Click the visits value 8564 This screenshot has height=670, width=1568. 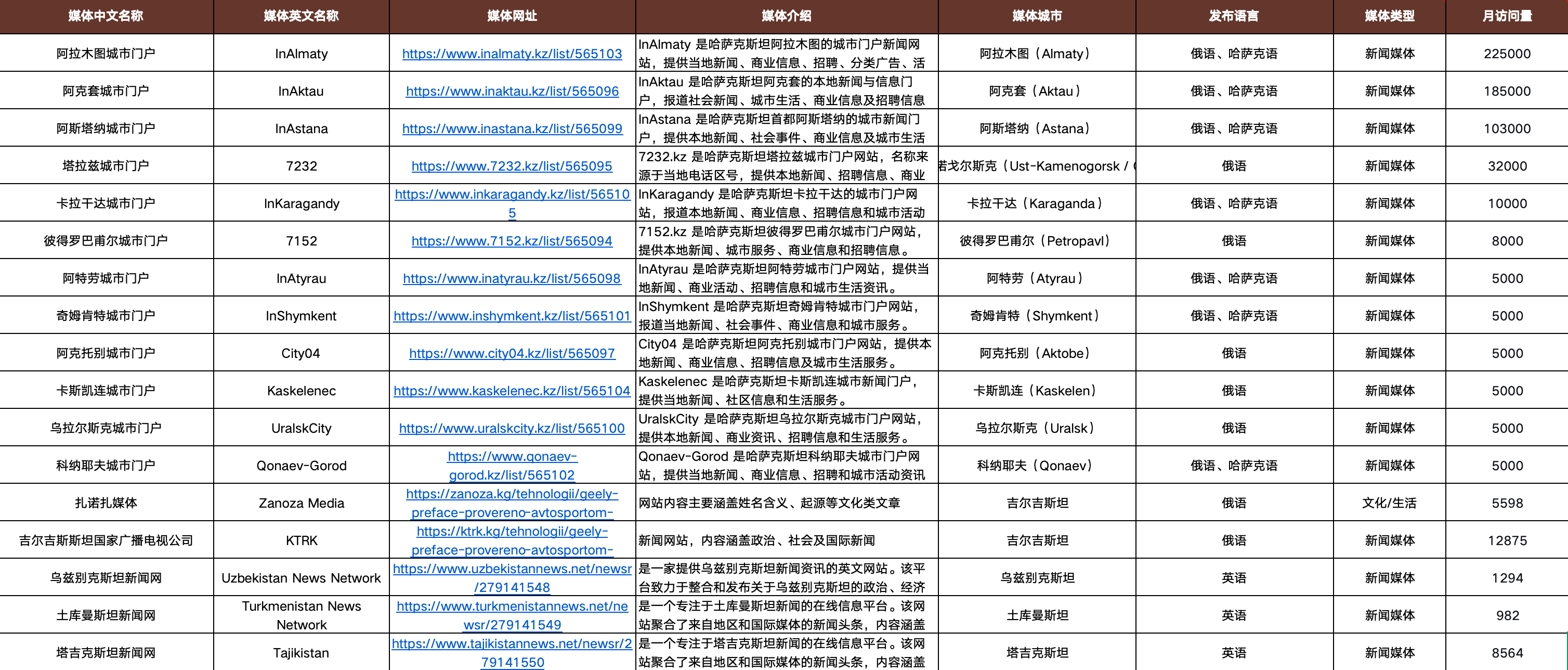click(1507, 653)
